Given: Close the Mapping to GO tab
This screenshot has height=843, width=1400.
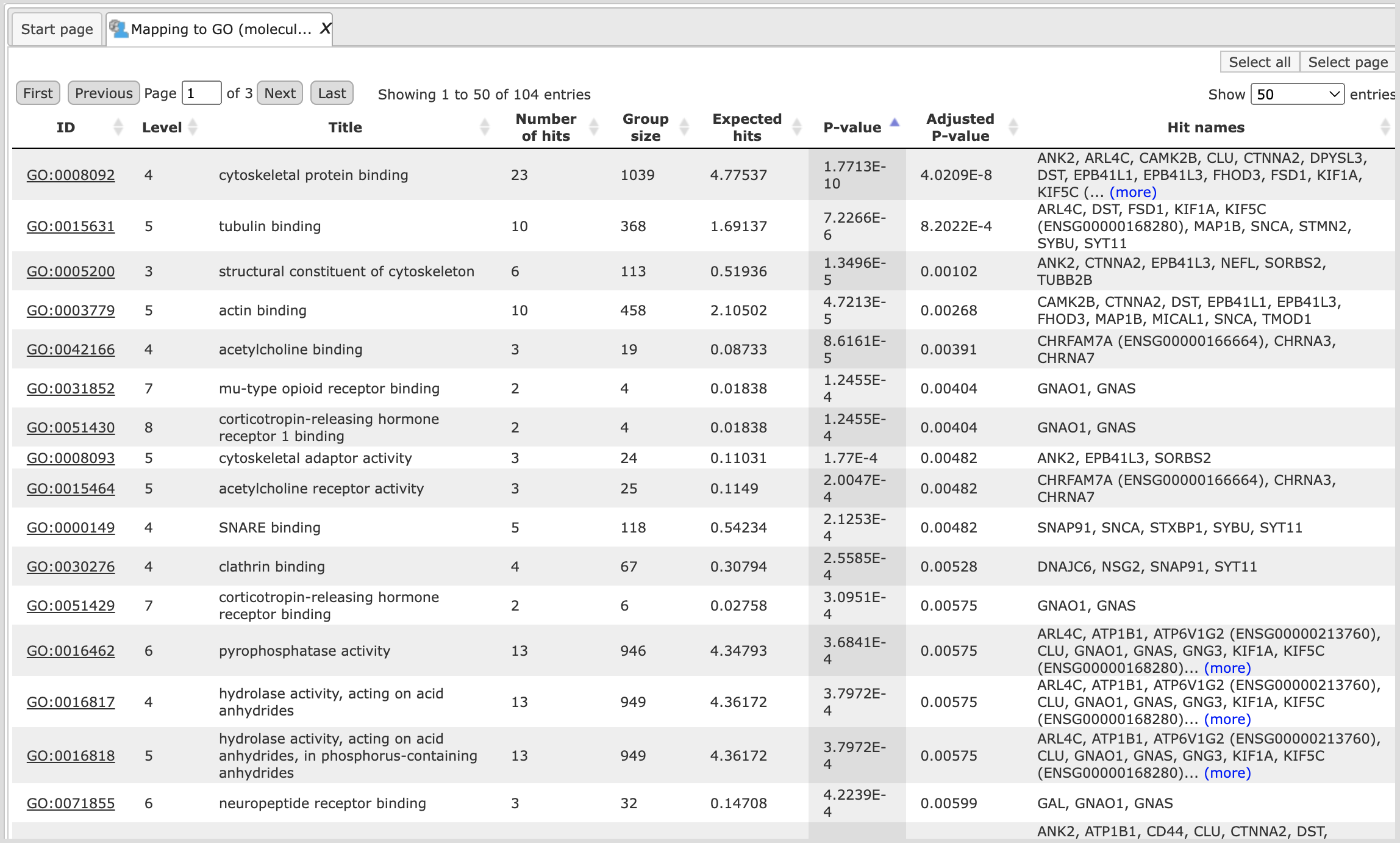Looking at the screenshot, I should coord(325,29).
